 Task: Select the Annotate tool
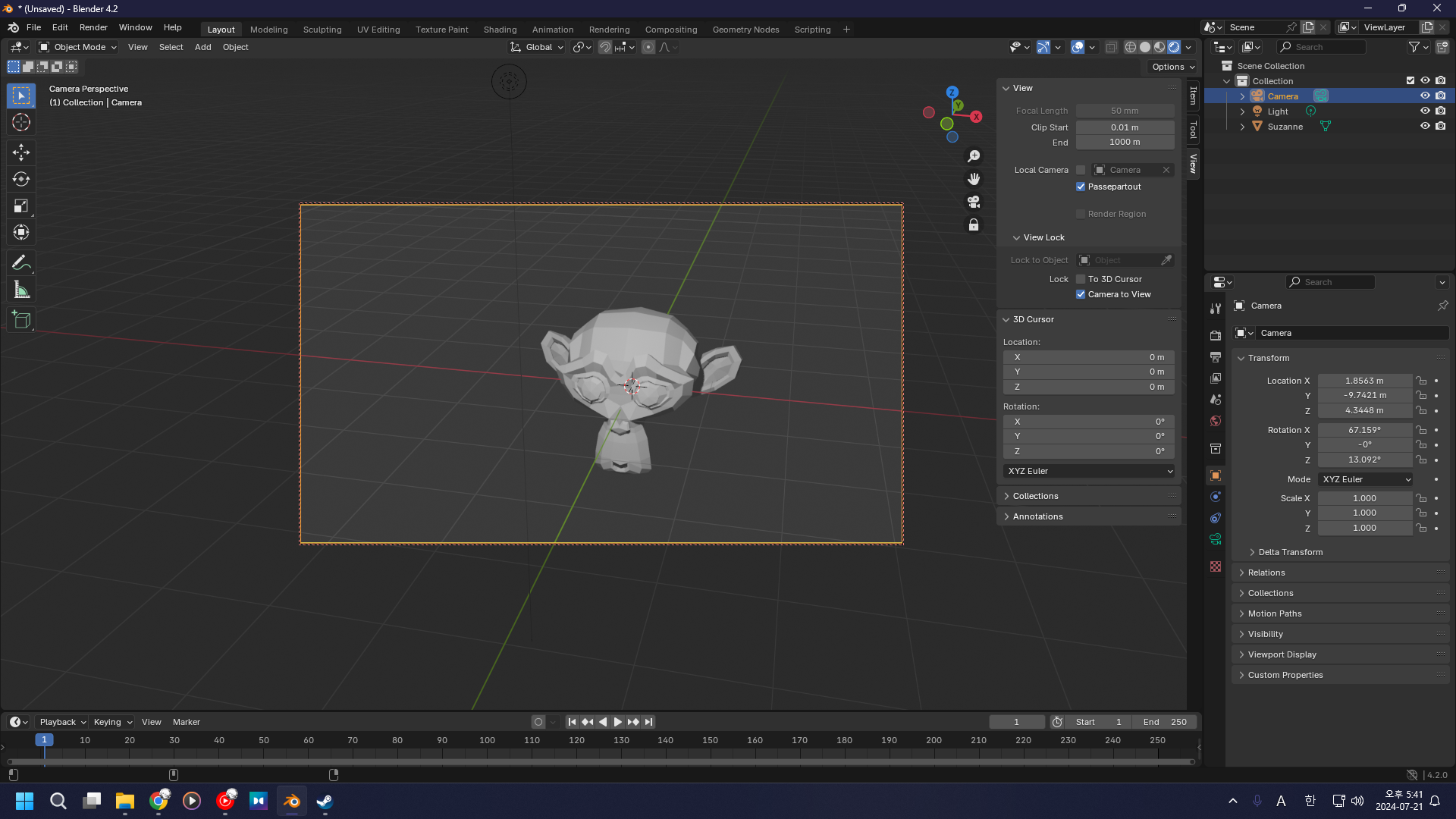[x=21, y=263]
